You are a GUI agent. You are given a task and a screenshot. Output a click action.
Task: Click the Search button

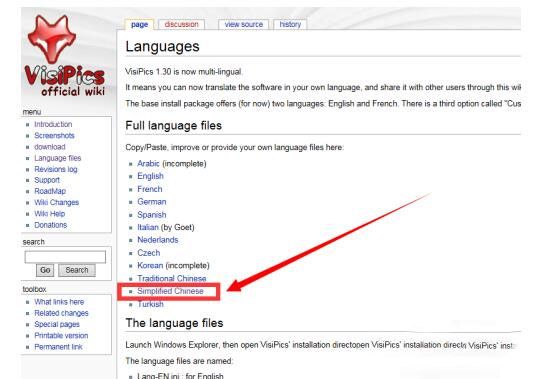[77, 270]
